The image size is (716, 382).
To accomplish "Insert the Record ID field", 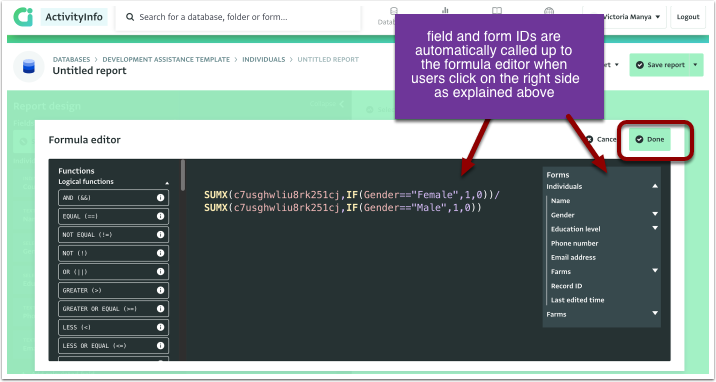I will [x=566, y=286].
